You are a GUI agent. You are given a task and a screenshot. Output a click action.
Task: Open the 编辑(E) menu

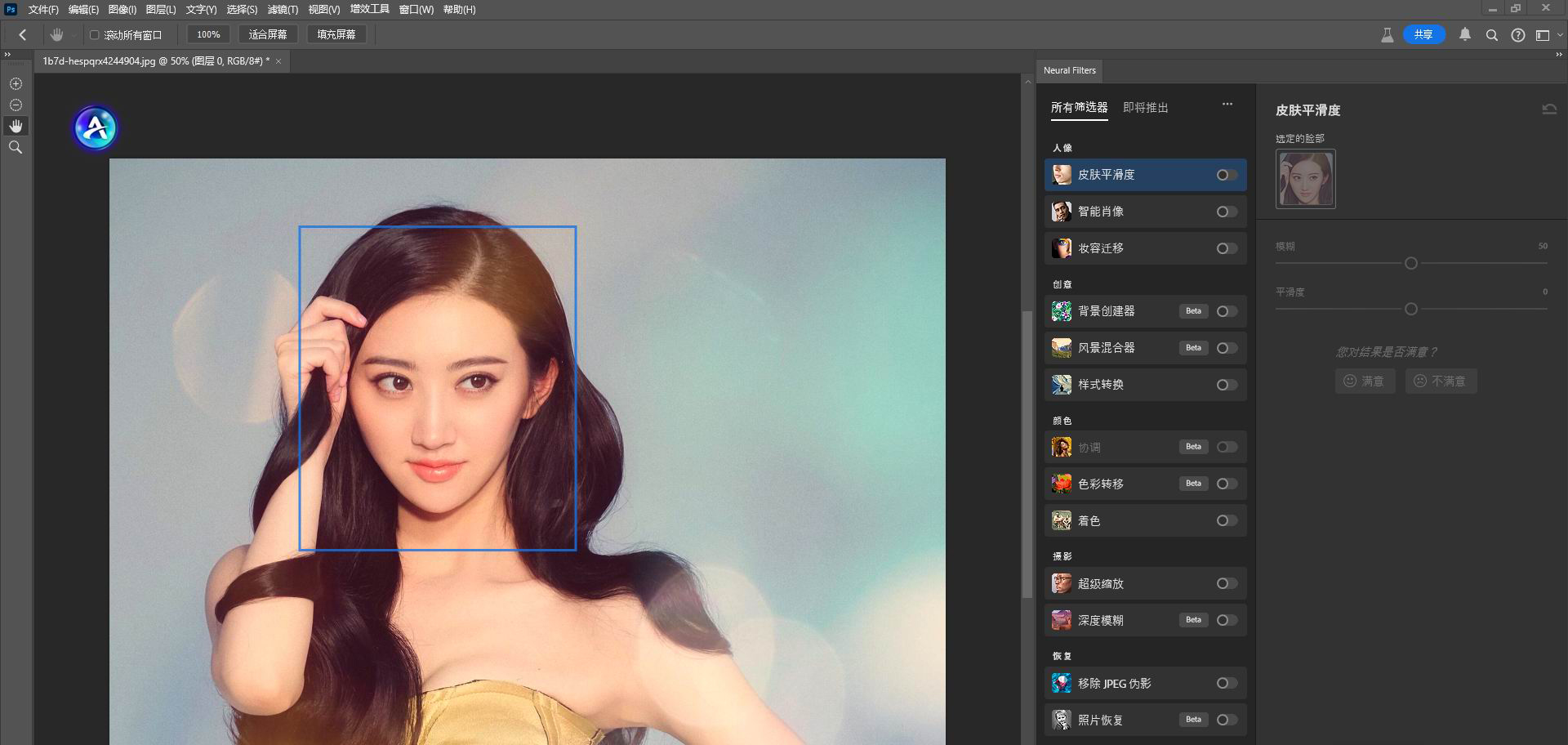83,9
